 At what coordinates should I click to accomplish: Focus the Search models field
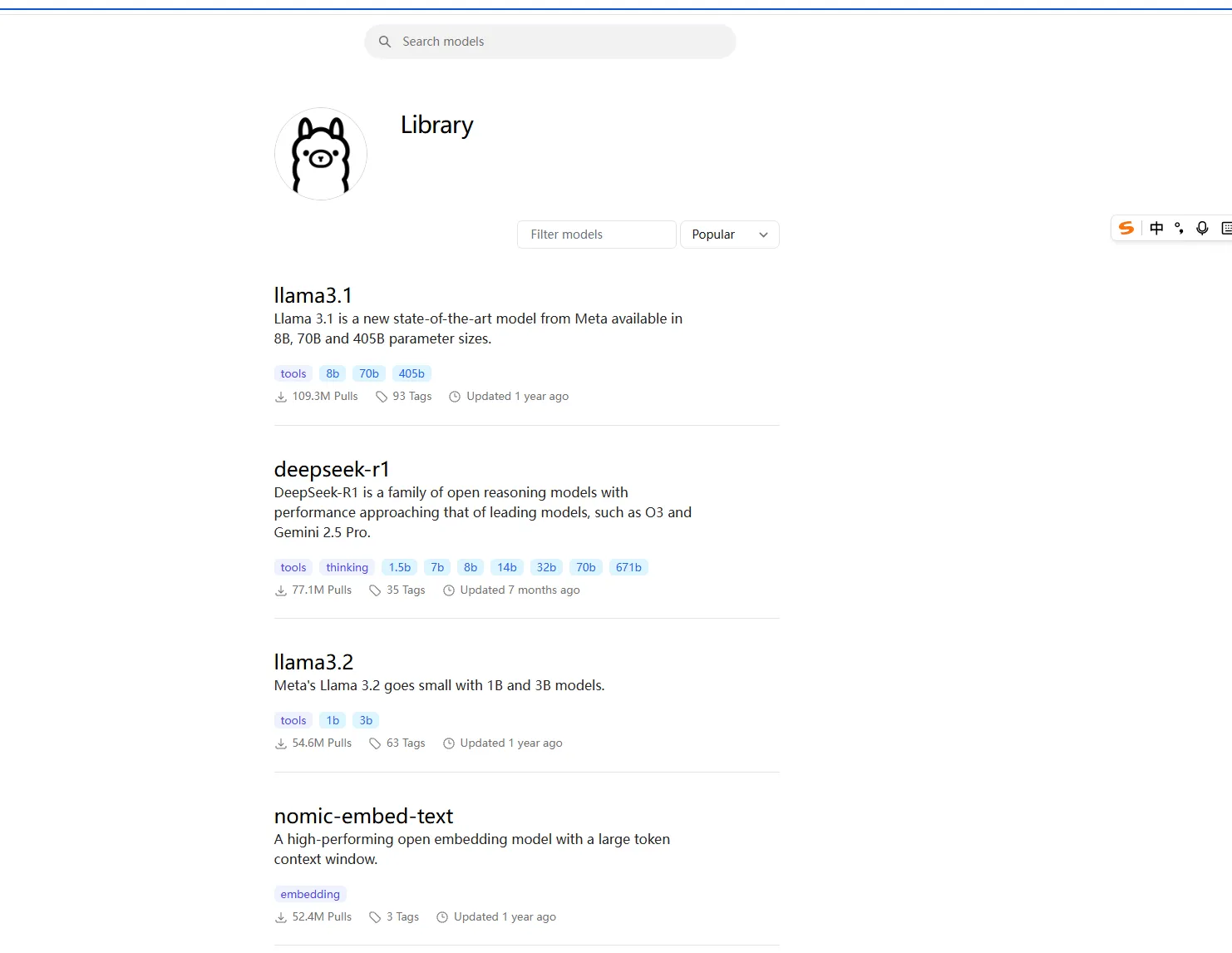point(550,42)
